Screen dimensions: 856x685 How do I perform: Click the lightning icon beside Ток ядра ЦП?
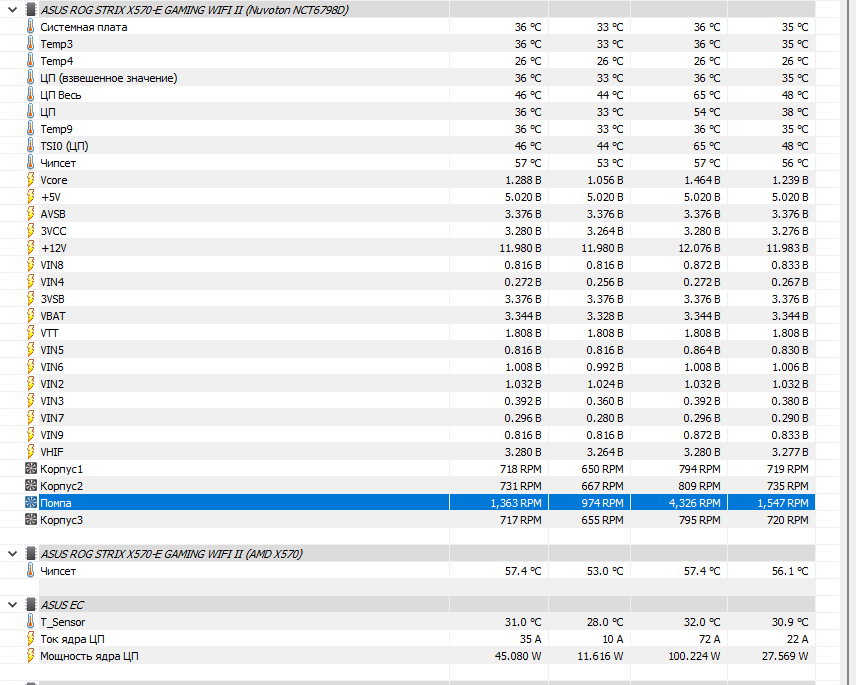(31, 639)
